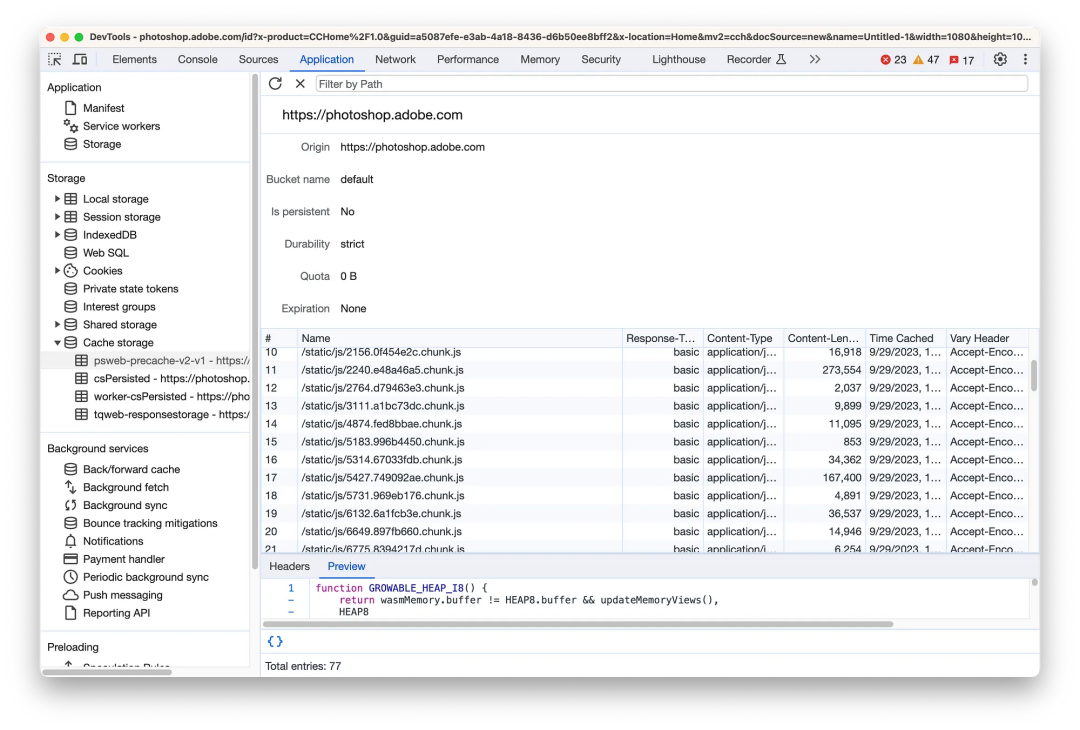The width and height of the screenshot is (1080, 730).
Task: Expand Session storage tree
Action: click(57, 216)
